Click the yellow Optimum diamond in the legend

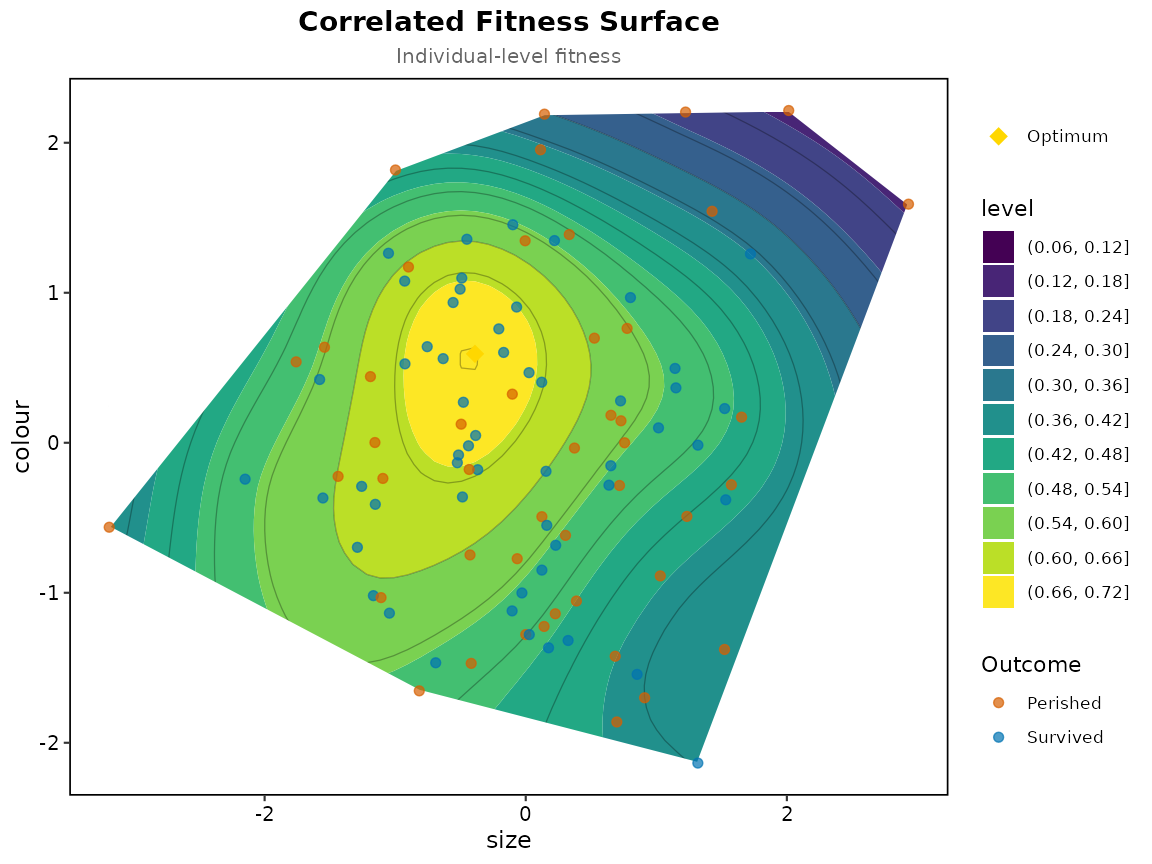coord(998,137)
